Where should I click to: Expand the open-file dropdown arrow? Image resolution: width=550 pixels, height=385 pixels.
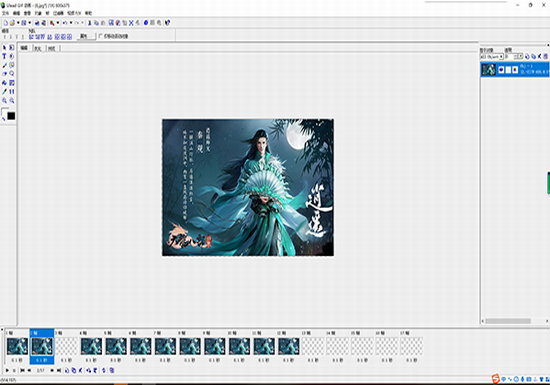[18, 23]
